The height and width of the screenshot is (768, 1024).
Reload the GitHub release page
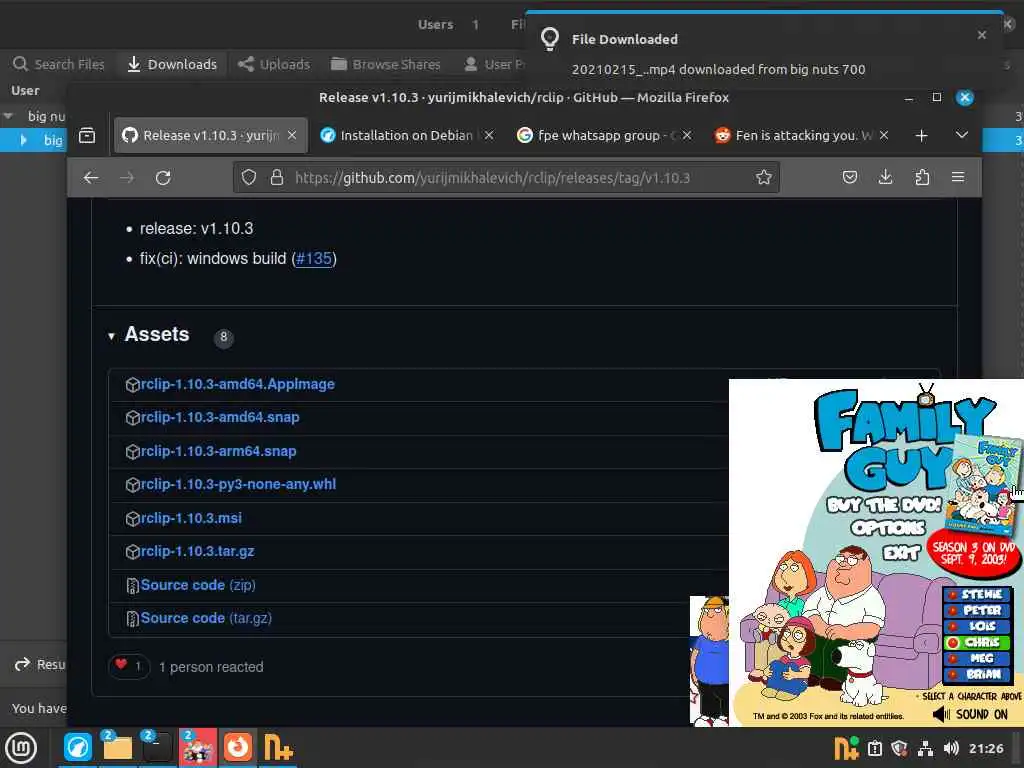[163, 178]
